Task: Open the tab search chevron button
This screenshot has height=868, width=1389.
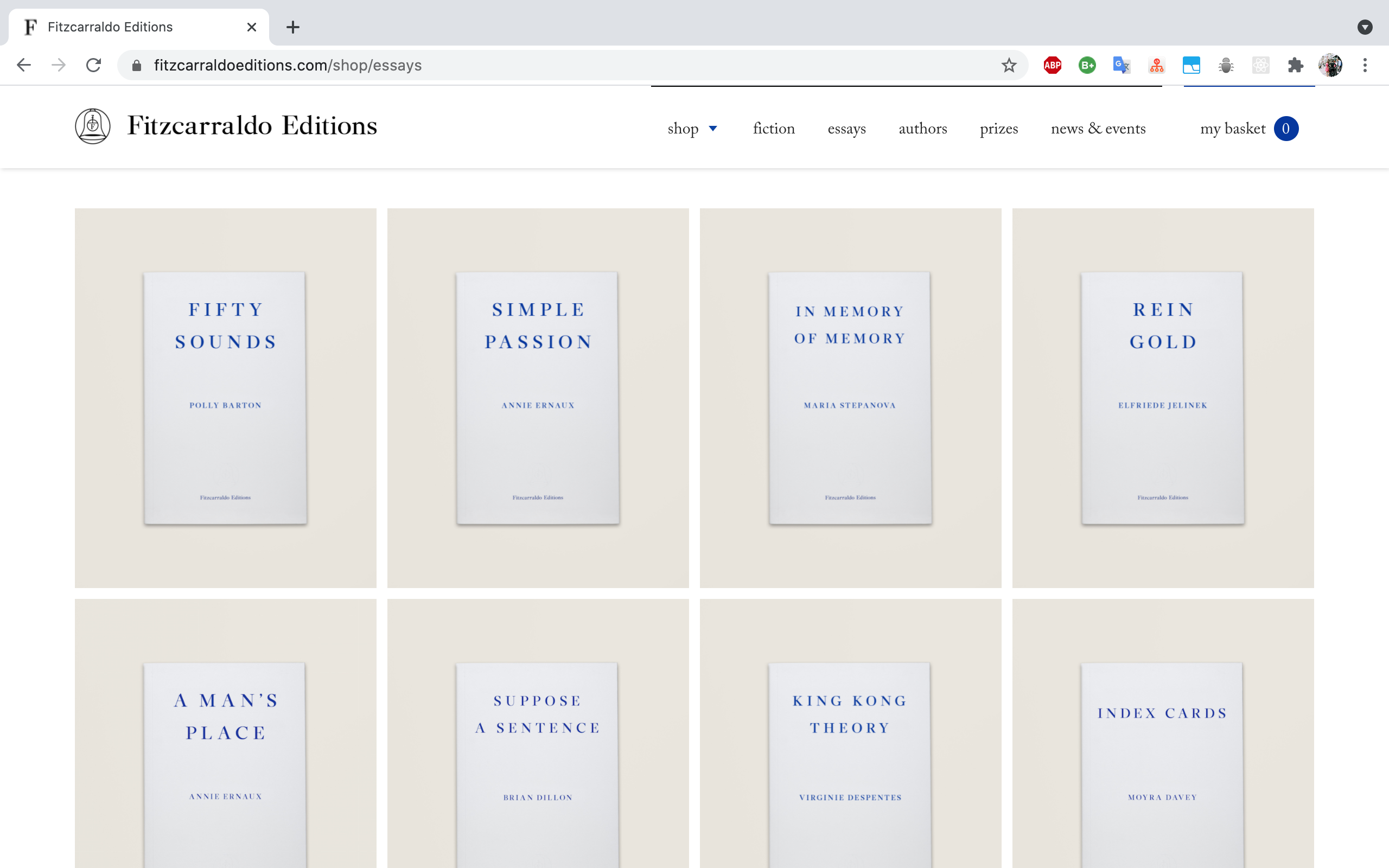Action: pyautogui.click(x=1366, y=27)
